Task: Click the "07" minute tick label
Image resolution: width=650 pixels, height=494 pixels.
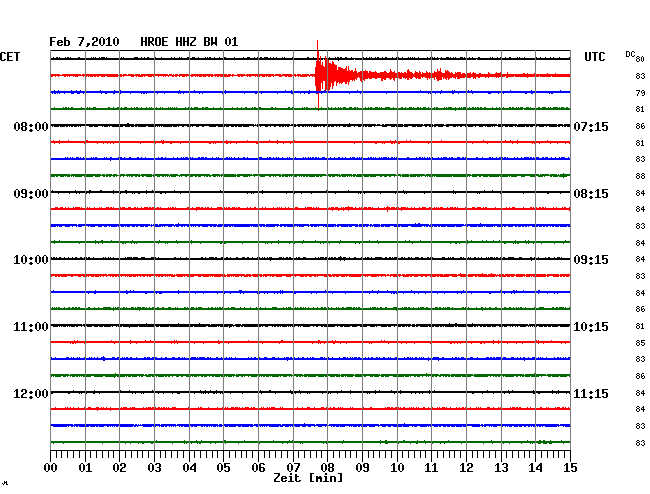Action: click(x=293, y=468)
